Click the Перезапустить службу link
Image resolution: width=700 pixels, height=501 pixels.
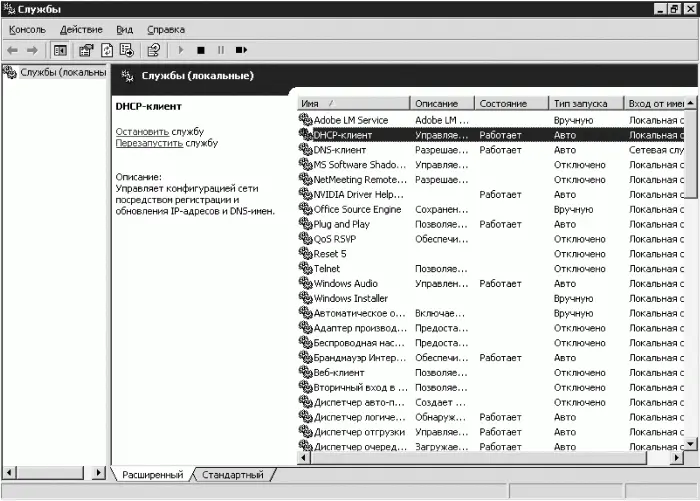point(167,143)
